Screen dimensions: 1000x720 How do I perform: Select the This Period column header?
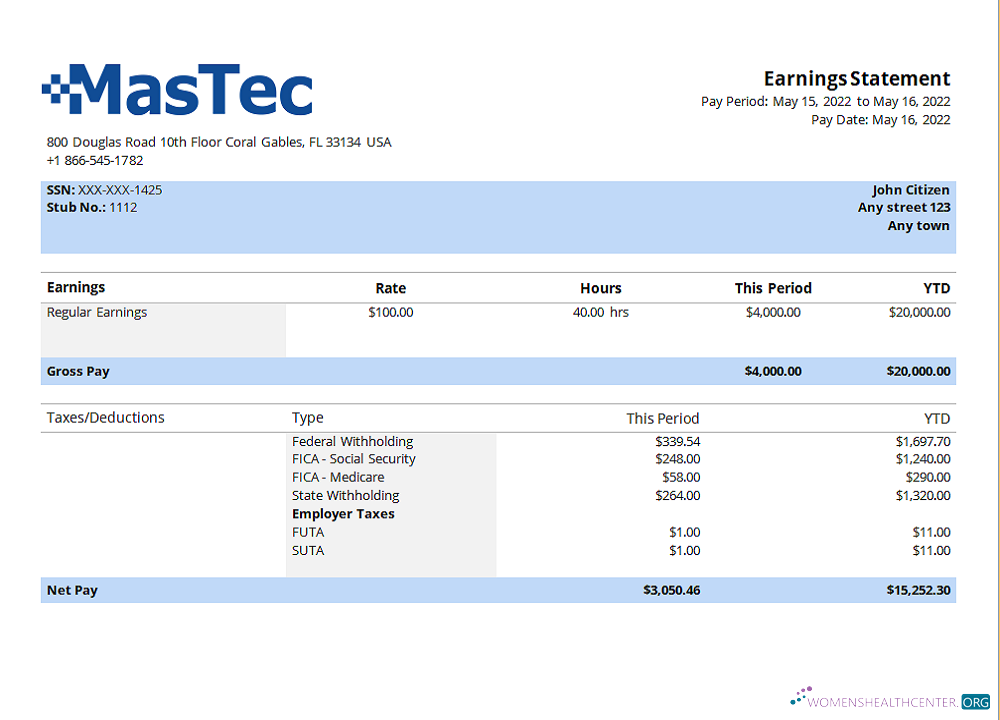pyautogui.click(x=773, y=287)
